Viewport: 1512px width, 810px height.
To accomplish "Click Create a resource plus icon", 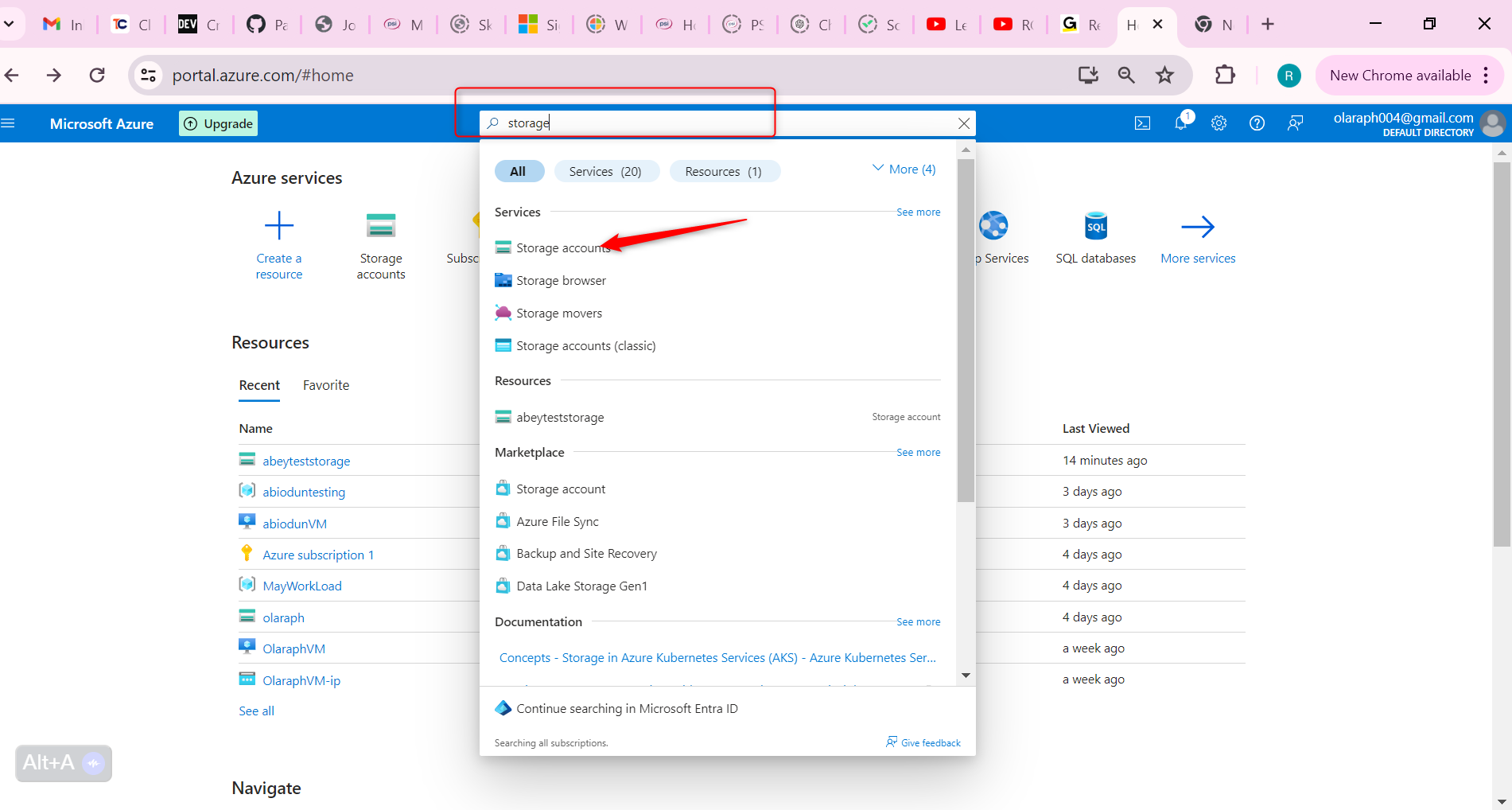I will pyautogui.click(x=278, y=224).
